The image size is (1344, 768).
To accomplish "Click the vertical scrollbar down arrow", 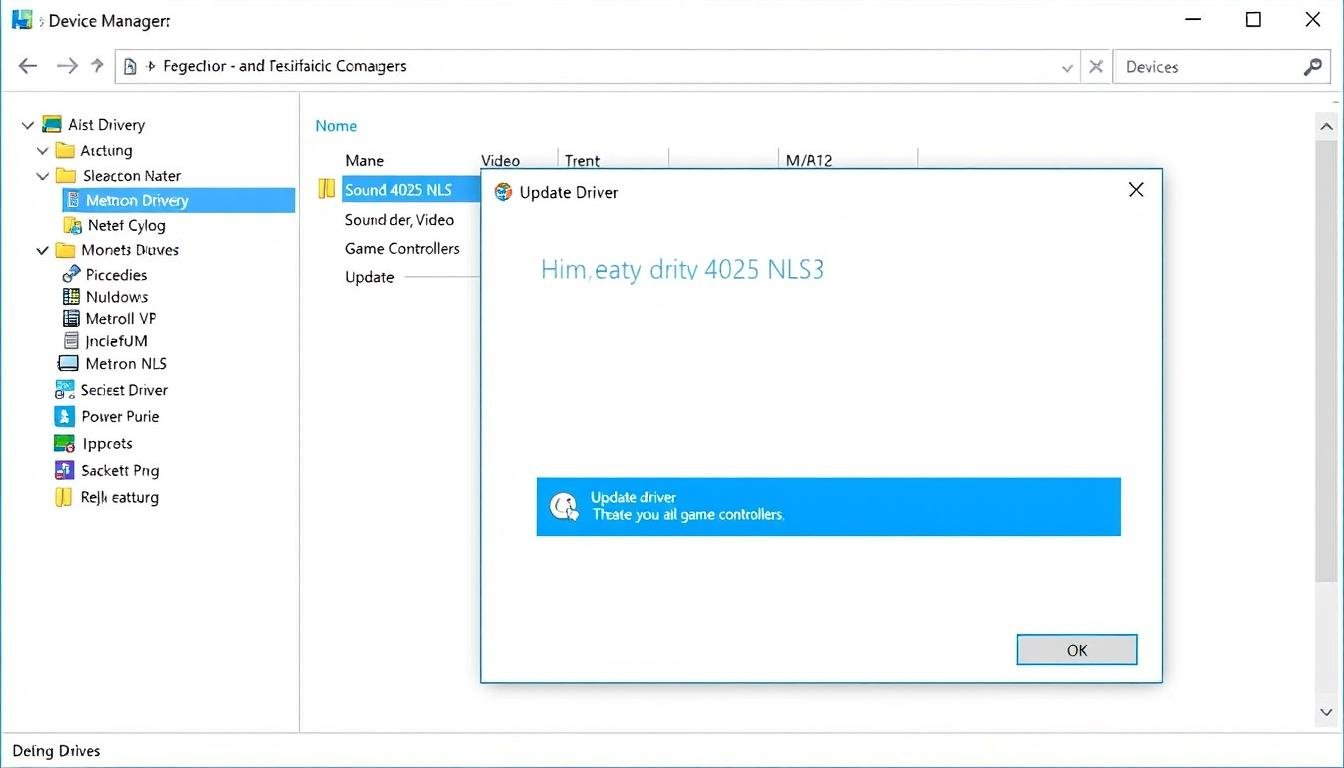I will [x=1326, y=712].
